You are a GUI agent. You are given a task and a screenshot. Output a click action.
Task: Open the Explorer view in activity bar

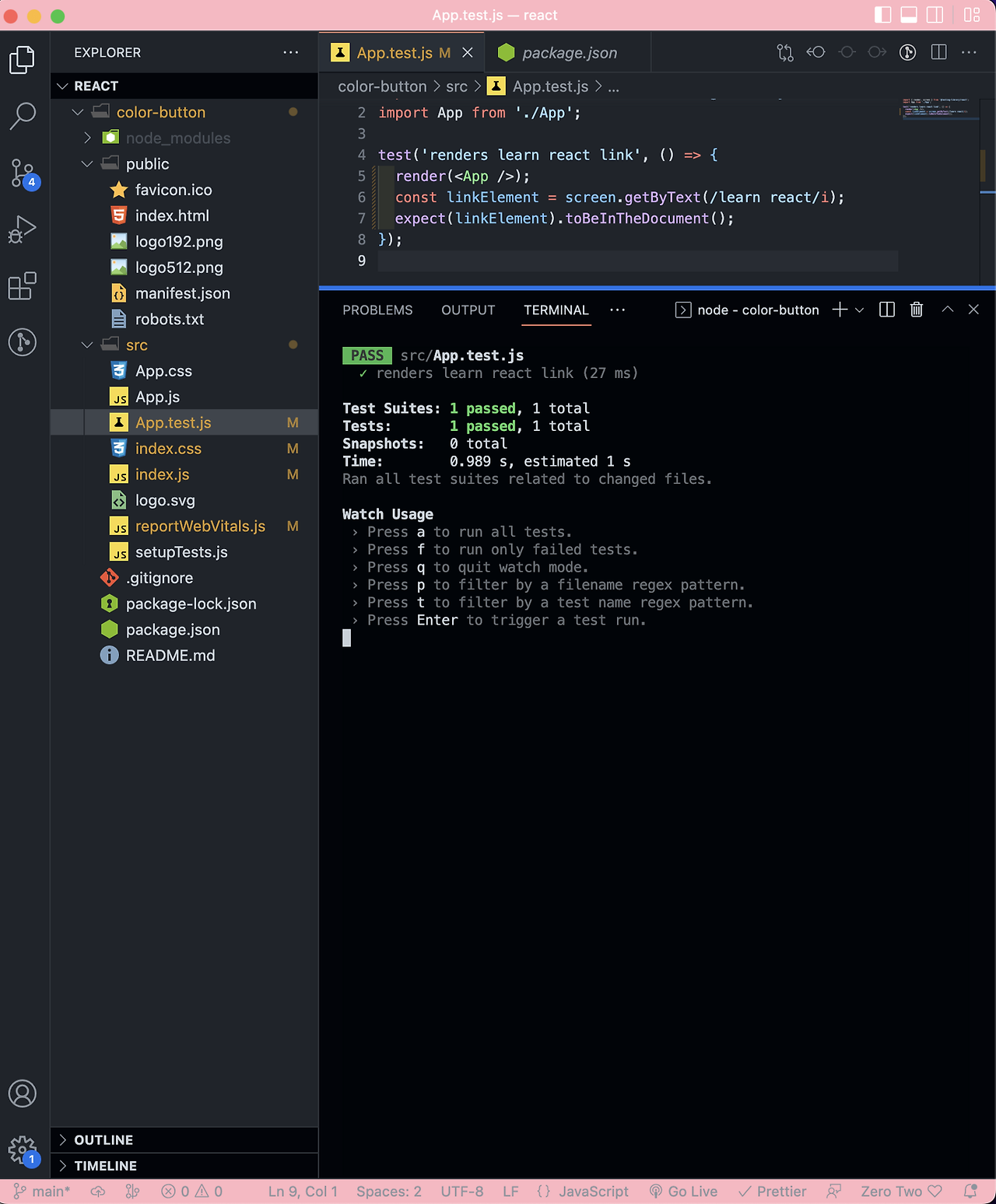pyautogui.click(x=23, y=60)
